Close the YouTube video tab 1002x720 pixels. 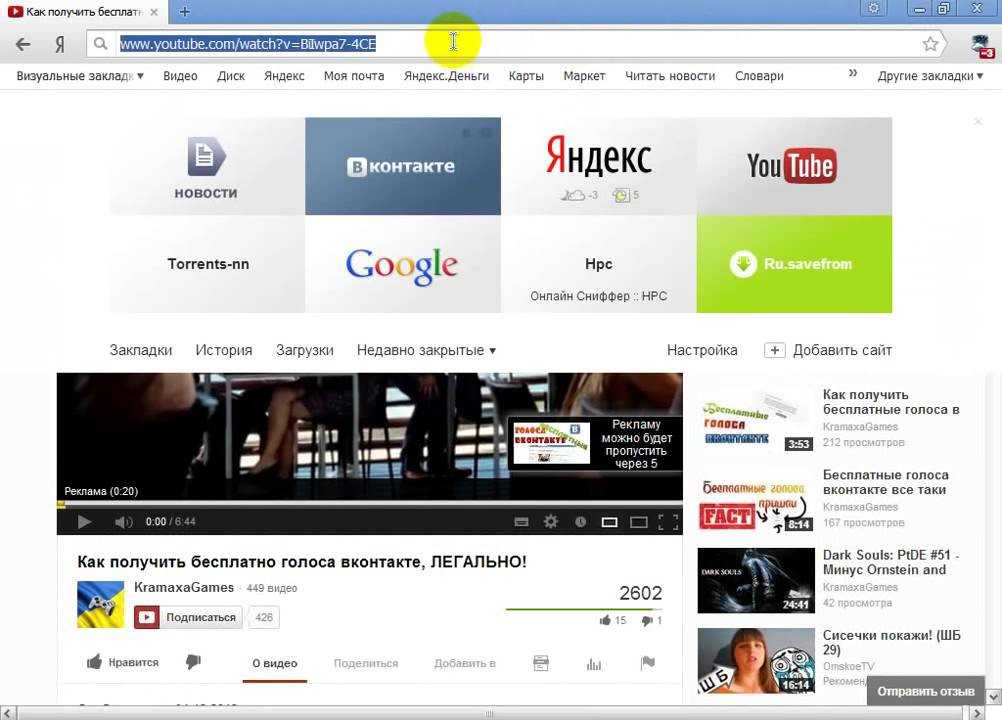[x=154, y=11]
